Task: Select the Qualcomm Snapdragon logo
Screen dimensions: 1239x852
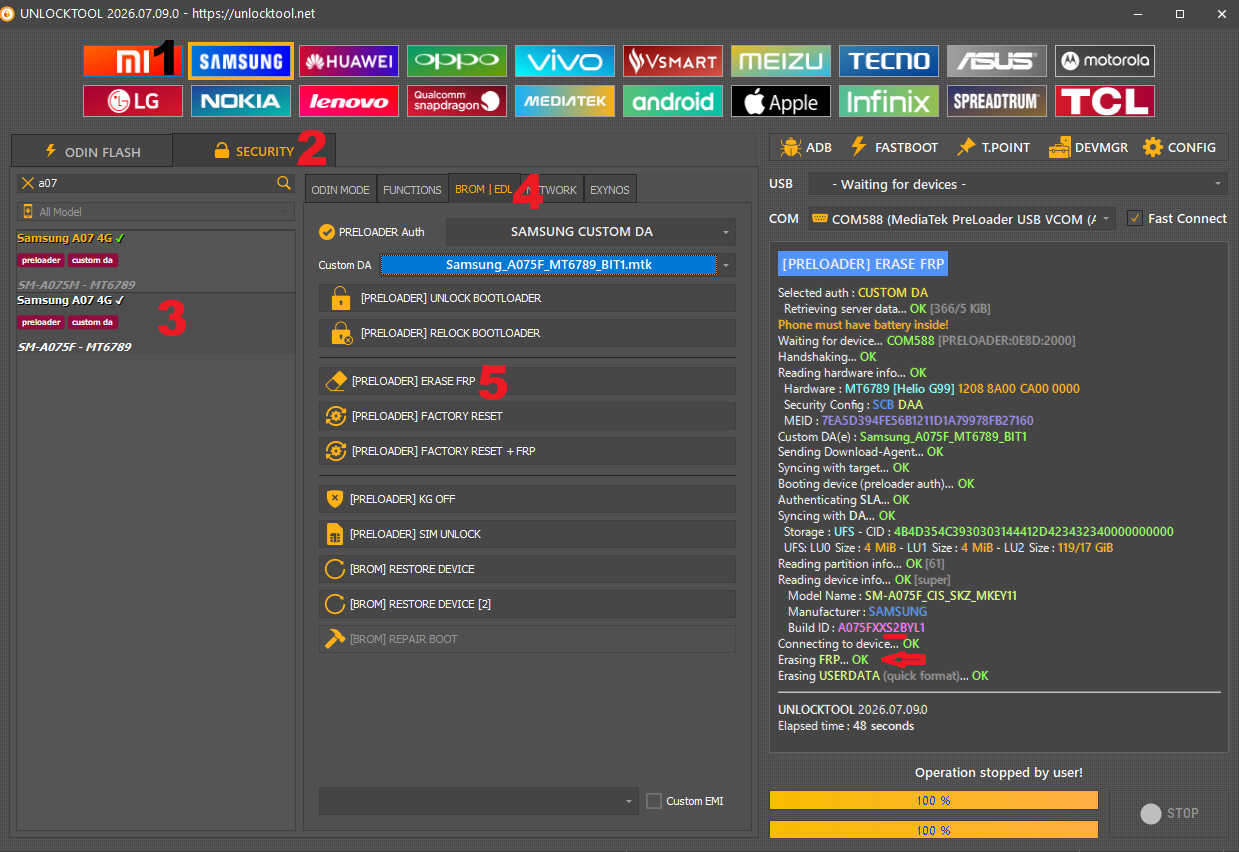Action: (x=457, y=101)
